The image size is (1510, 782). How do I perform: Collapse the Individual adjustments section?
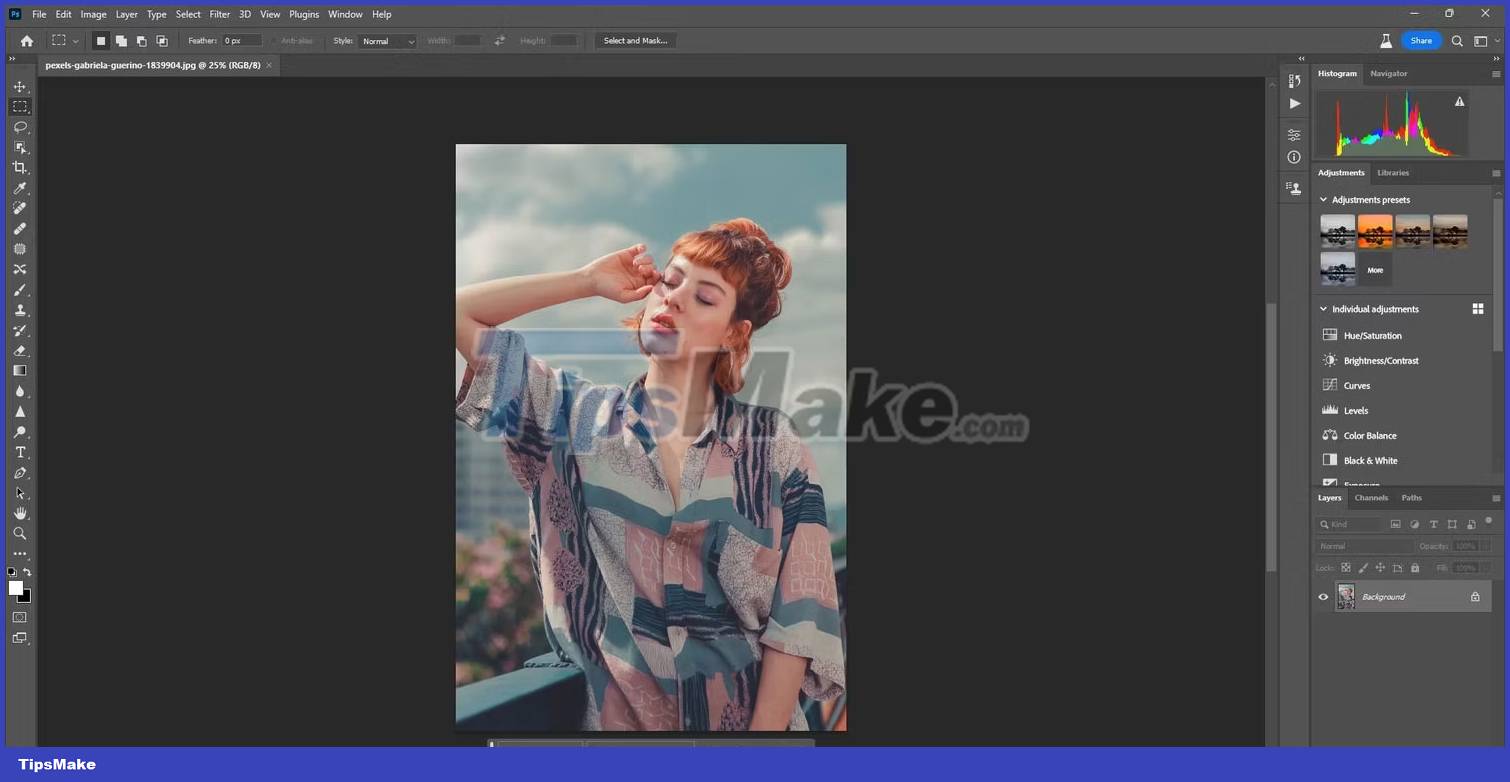coord(1323,309)
